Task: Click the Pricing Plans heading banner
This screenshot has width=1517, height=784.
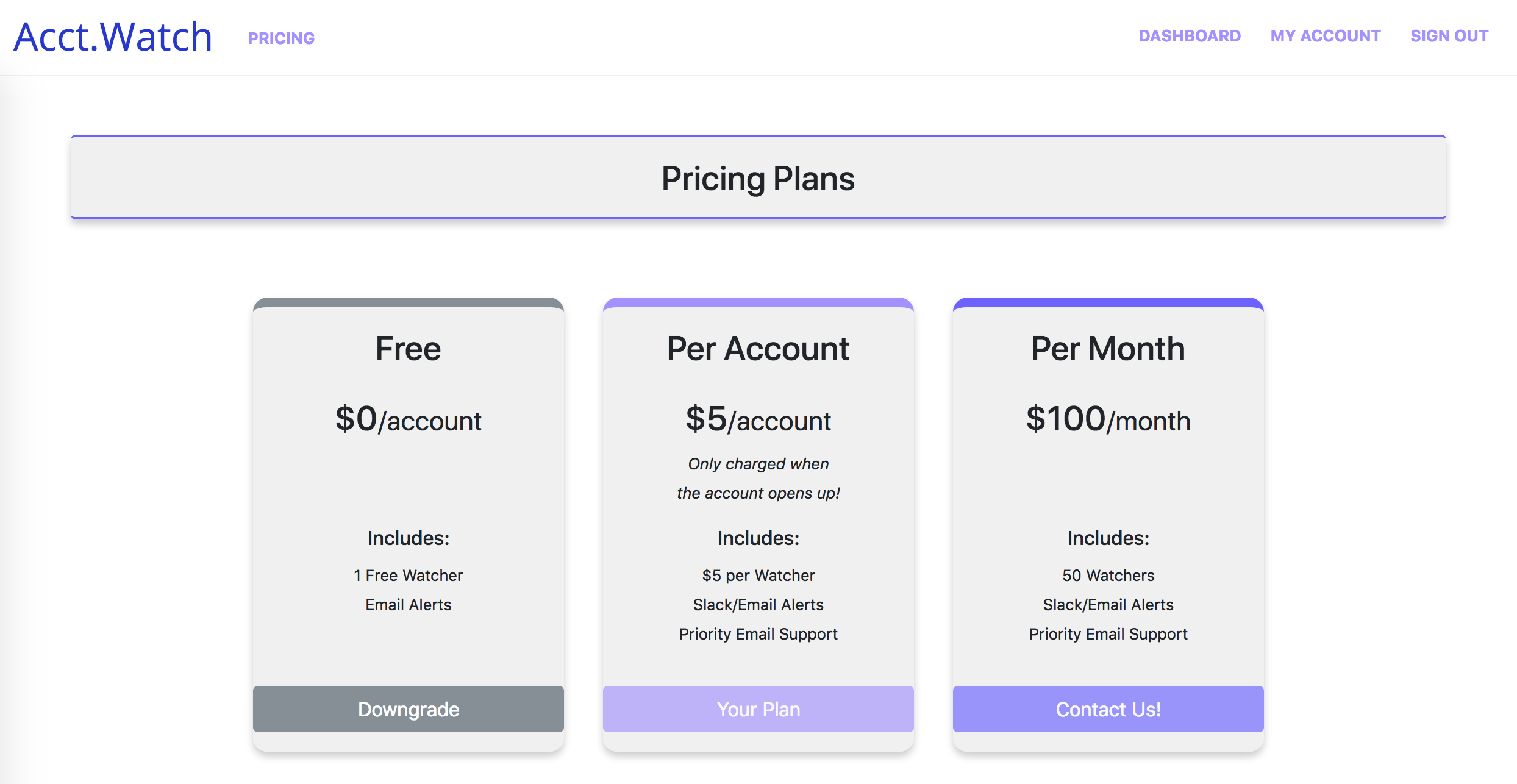Action: (758, 178)
